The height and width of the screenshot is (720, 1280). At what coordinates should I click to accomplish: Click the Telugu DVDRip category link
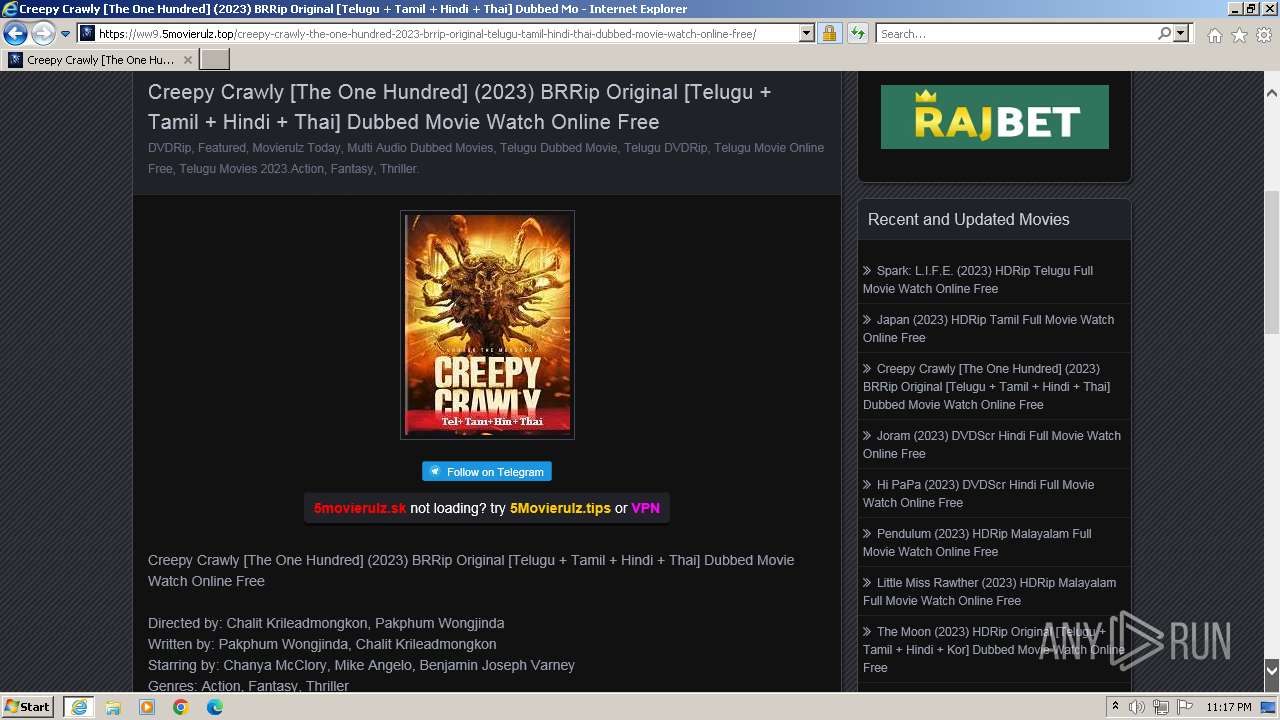(x=665, y=148)
